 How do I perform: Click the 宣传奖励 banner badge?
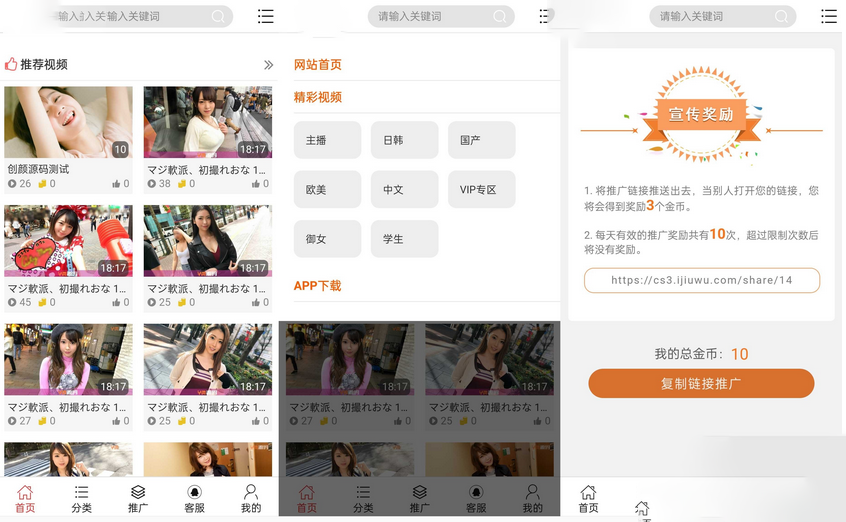pos(701,114)
